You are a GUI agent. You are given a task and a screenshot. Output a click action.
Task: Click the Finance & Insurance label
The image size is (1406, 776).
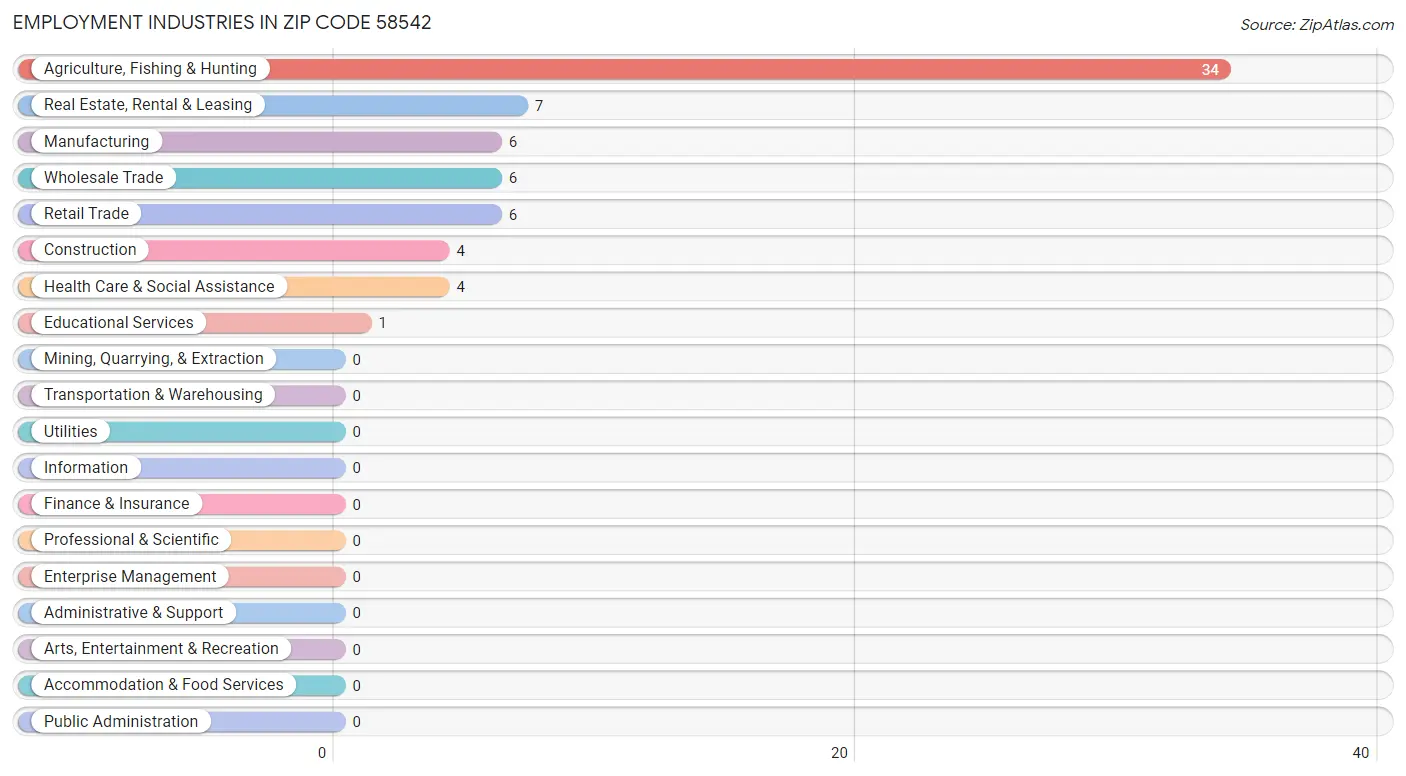point(116,504)
